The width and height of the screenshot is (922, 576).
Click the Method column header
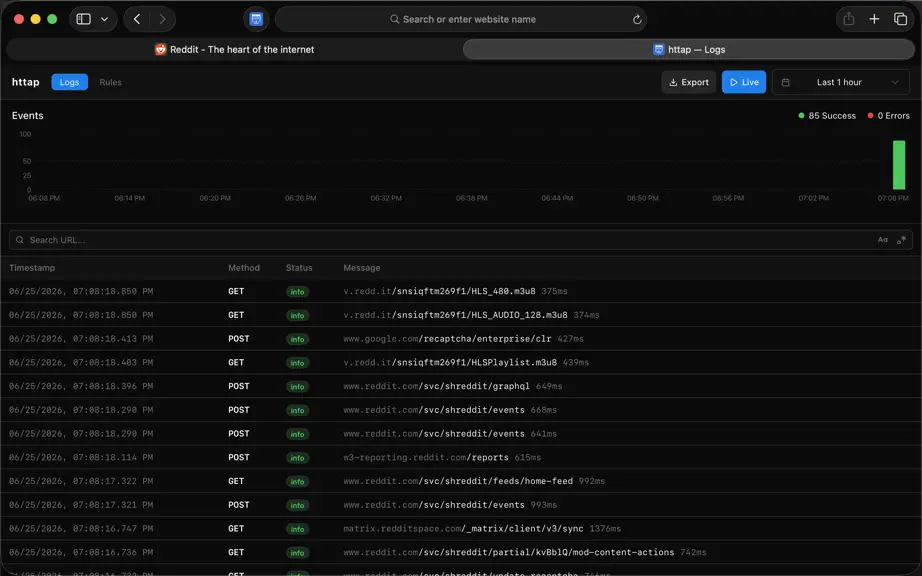[x=244, y=267]
